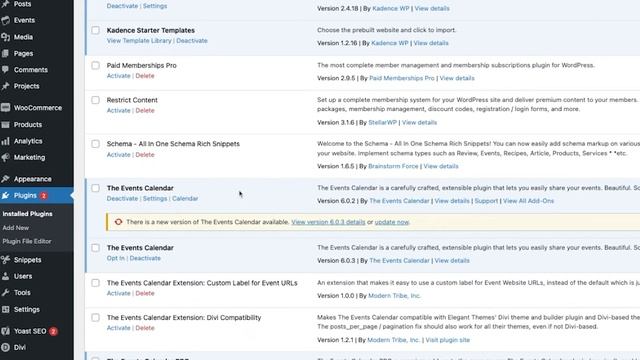This screenshot has width=640, height=360.
Task: Open The Events Calendar Settings link
Action: point(155,198)
